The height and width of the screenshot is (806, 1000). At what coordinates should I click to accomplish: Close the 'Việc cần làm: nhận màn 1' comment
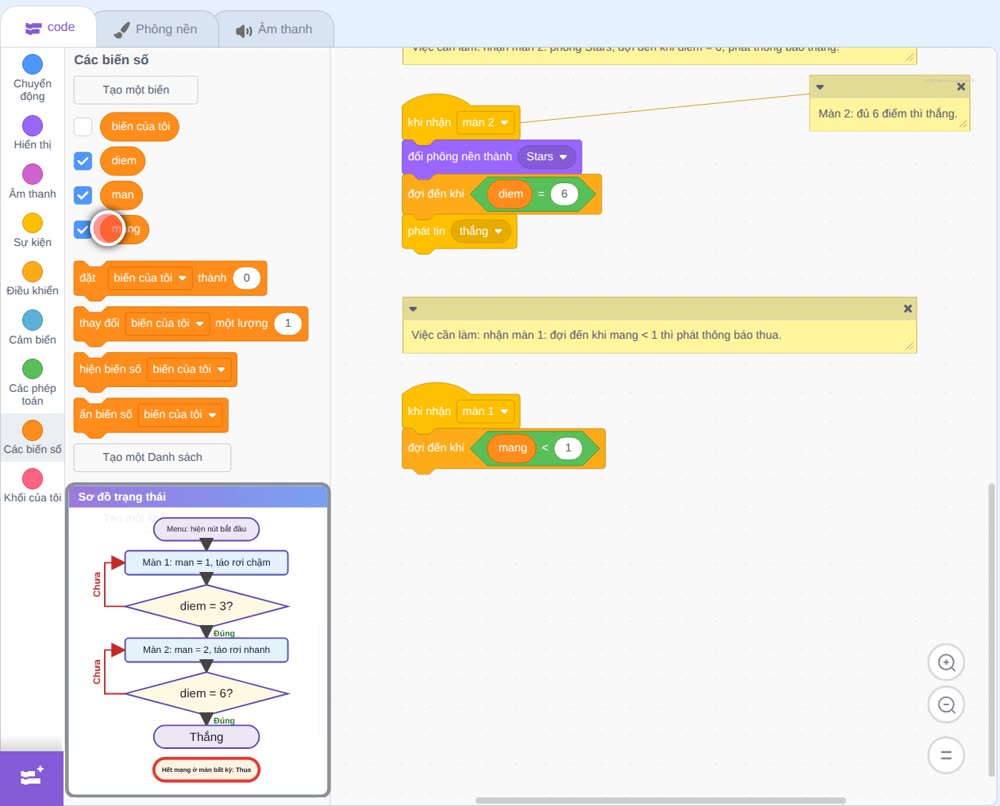[x=908, y=309]
